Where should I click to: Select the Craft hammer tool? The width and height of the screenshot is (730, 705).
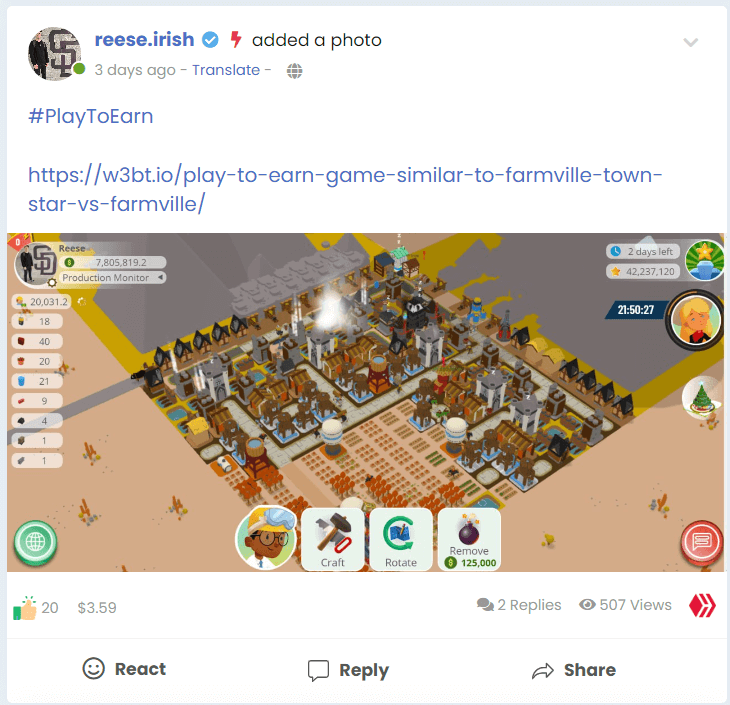point(332,539)
